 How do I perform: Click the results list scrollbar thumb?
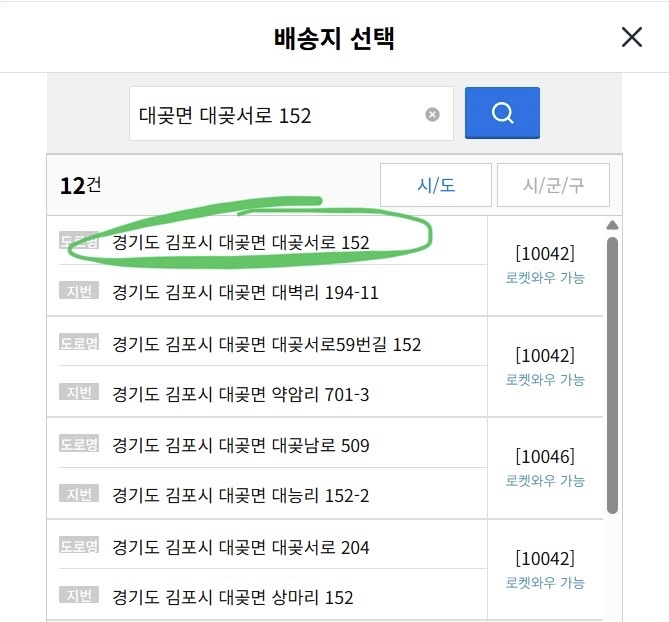pyautogui.click(x=612, y=370)
